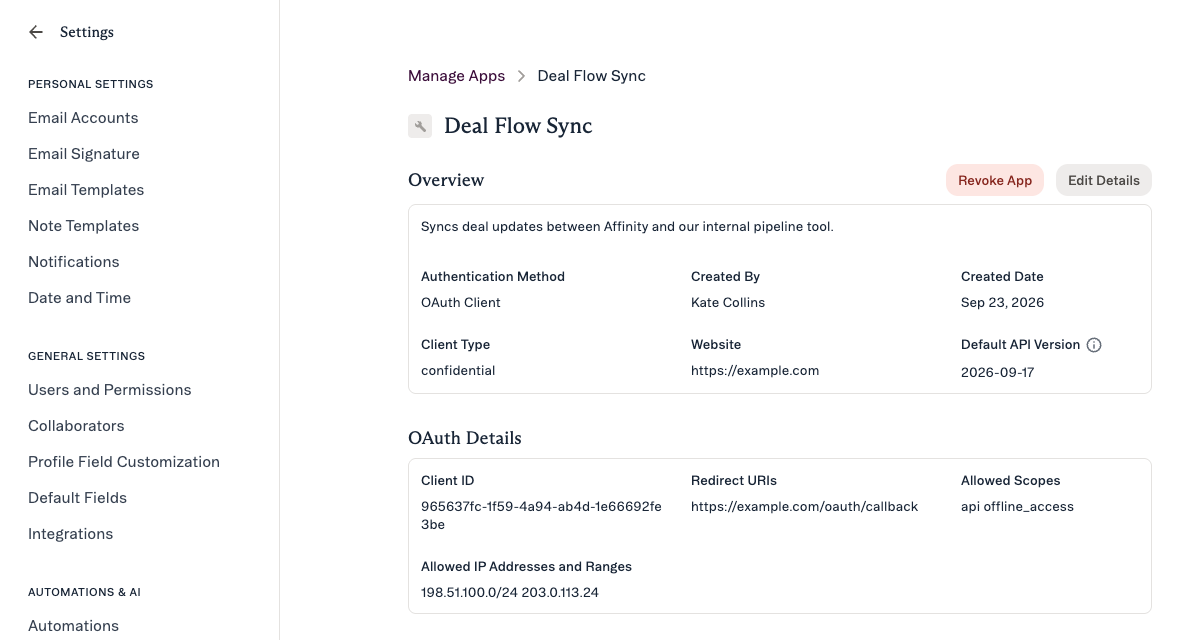Click the Allowed IP Addresses and Ranges label

pos(526,567)
